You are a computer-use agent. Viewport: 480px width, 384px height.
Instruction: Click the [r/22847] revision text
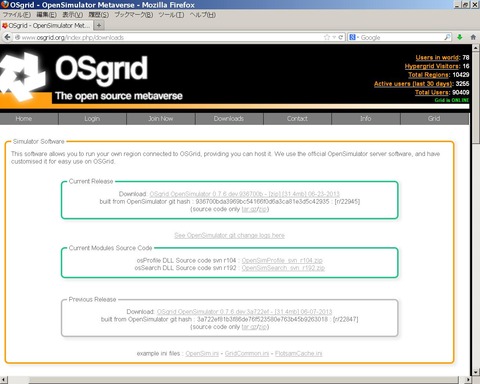point(345,319)
